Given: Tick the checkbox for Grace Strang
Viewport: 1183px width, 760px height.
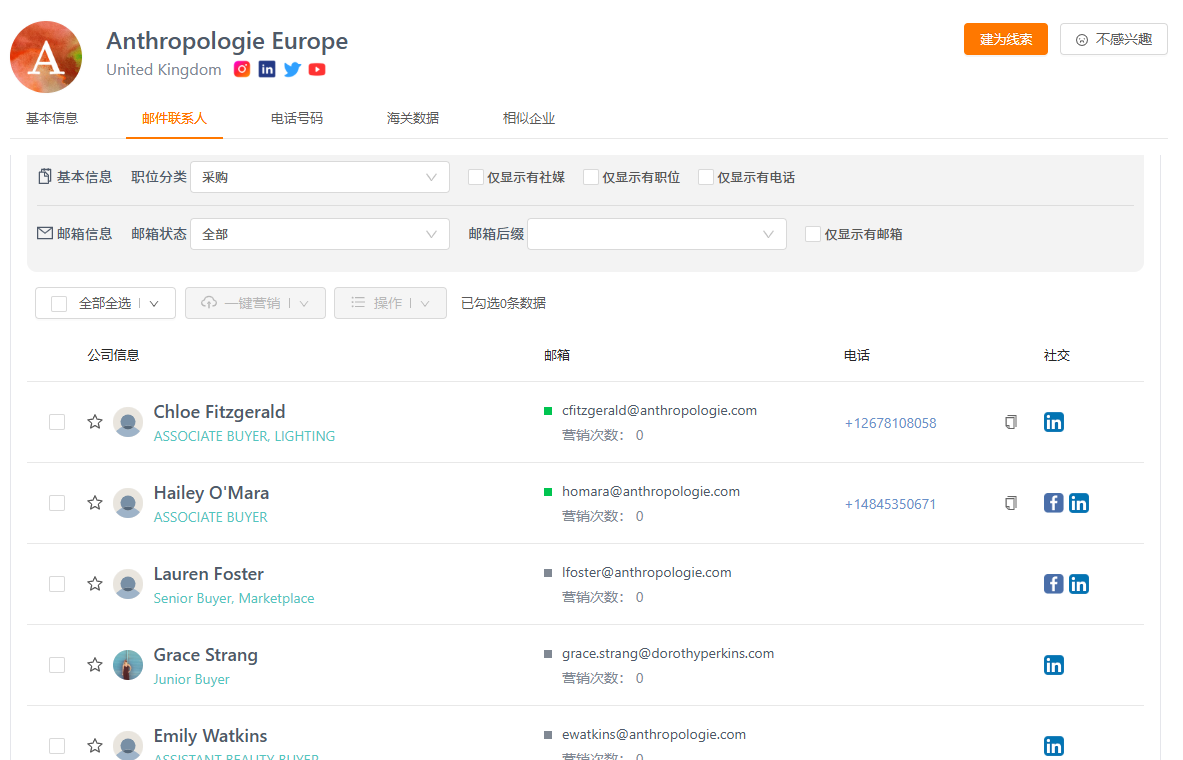Looking at the screenshot, I should pyautogui.click(x=57, y=665).
